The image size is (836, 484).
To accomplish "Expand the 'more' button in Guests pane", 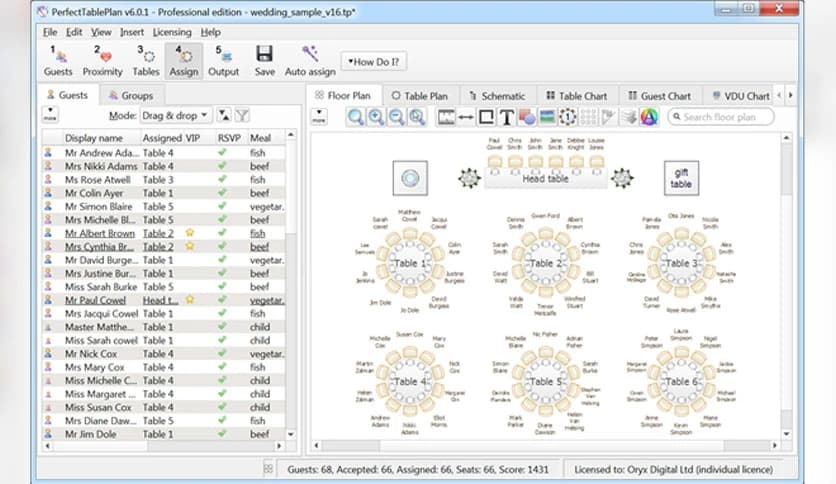I will click(50, 115).
